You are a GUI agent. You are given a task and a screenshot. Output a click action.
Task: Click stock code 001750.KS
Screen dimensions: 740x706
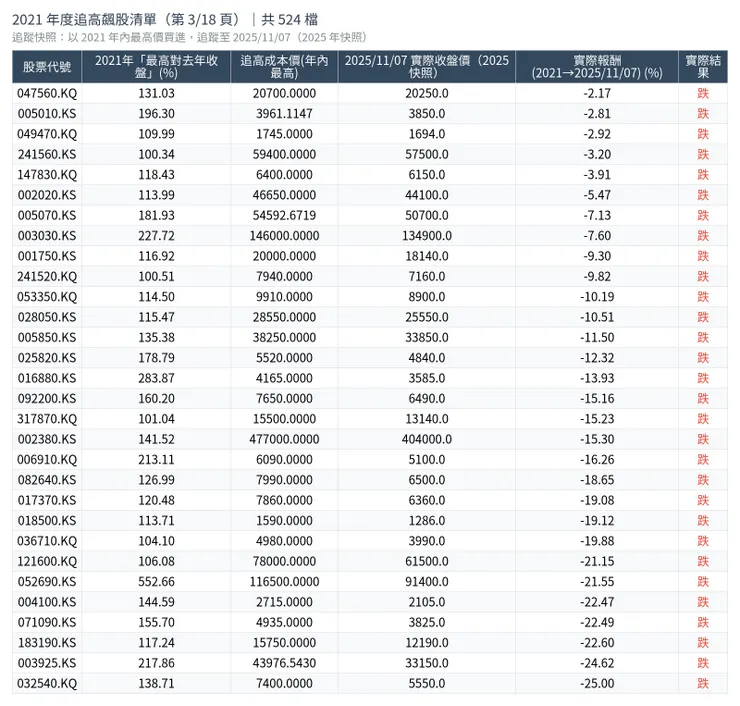47,256
